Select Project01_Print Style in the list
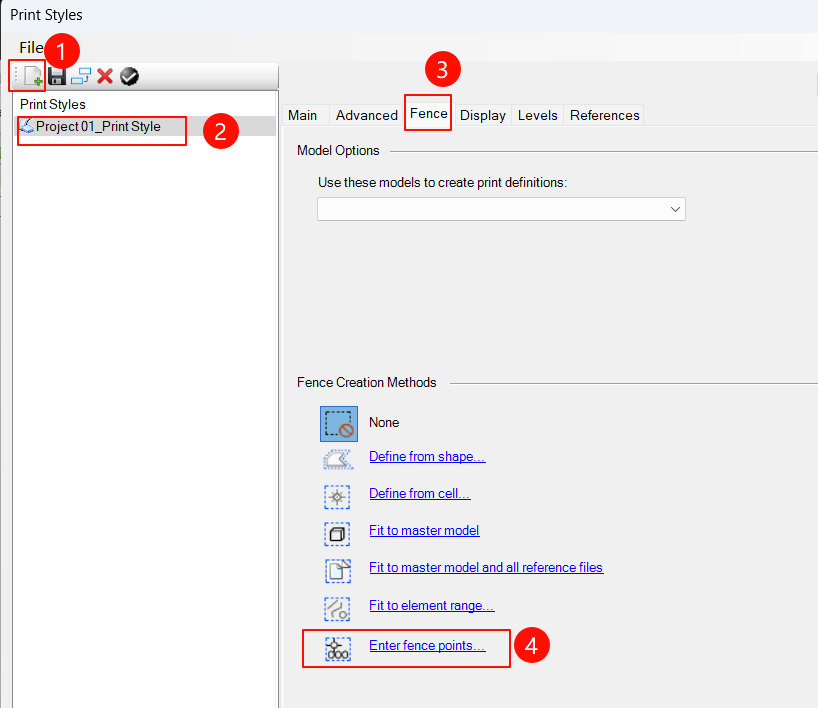Viewport: 818px width, 708px height. coord(146,126)
